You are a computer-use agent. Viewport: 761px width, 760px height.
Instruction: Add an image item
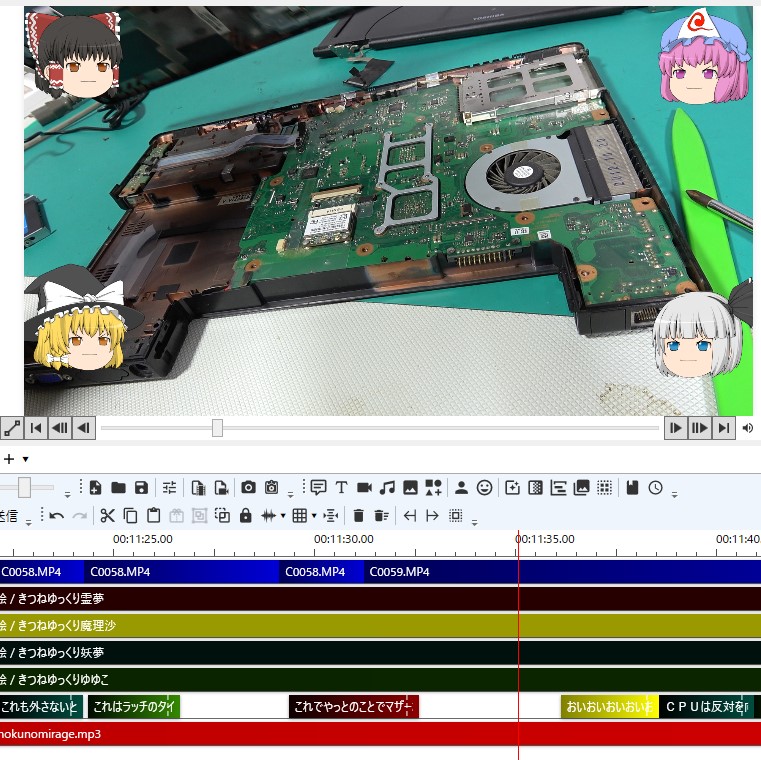(410, 487)
